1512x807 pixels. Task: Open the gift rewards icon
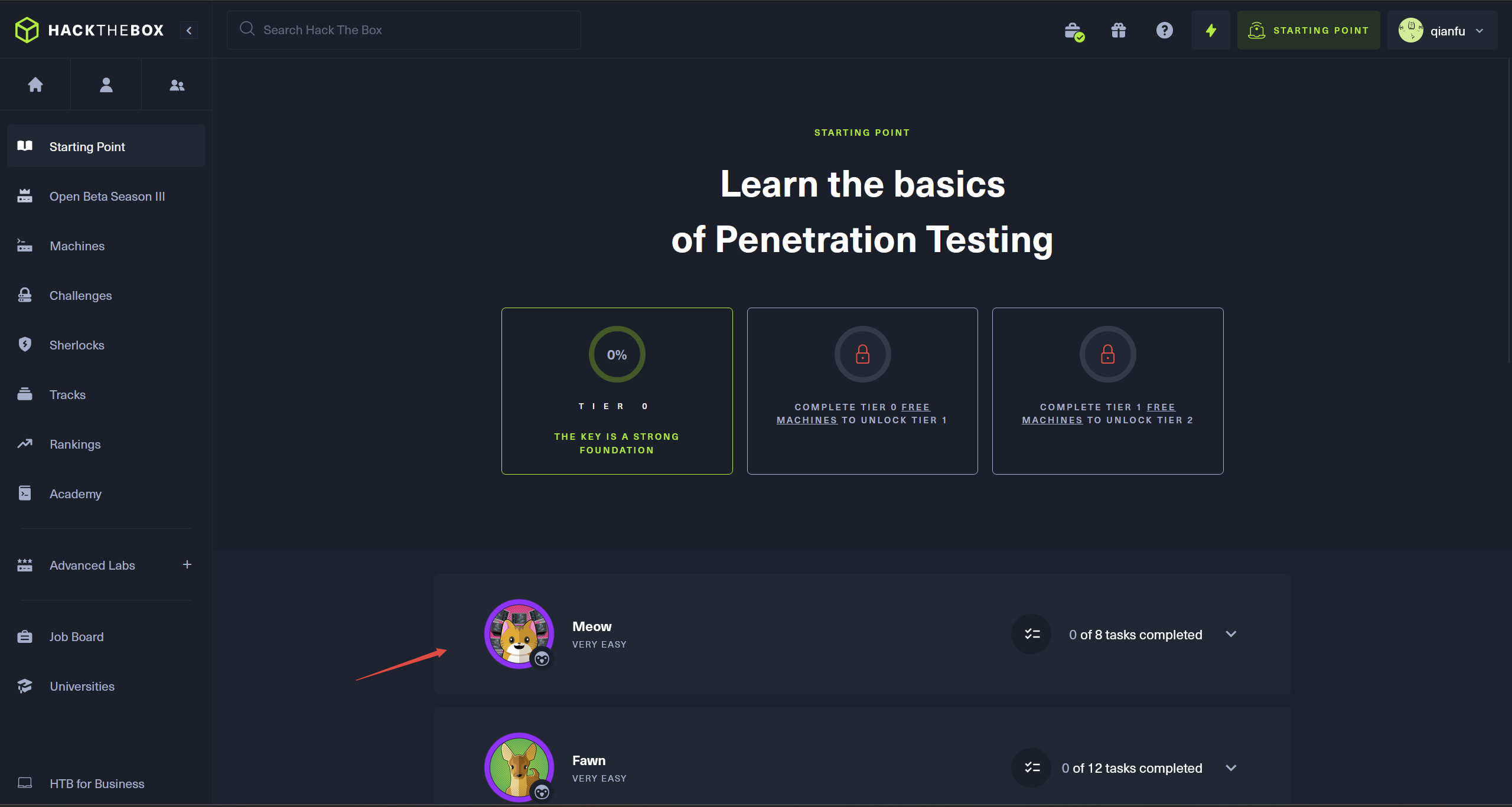coord(1119,30)
